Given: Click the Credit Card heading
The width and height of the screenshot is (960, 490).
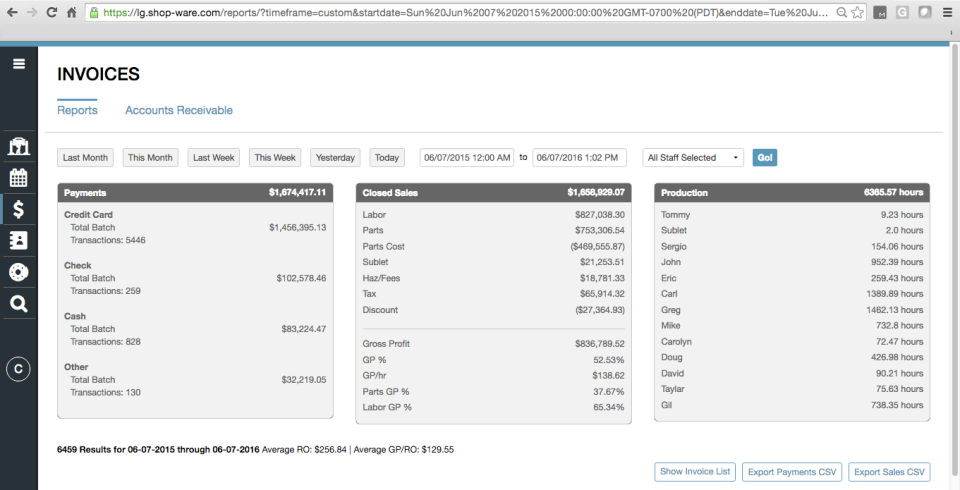Looking at the screenshot, I should coord(88,215).
